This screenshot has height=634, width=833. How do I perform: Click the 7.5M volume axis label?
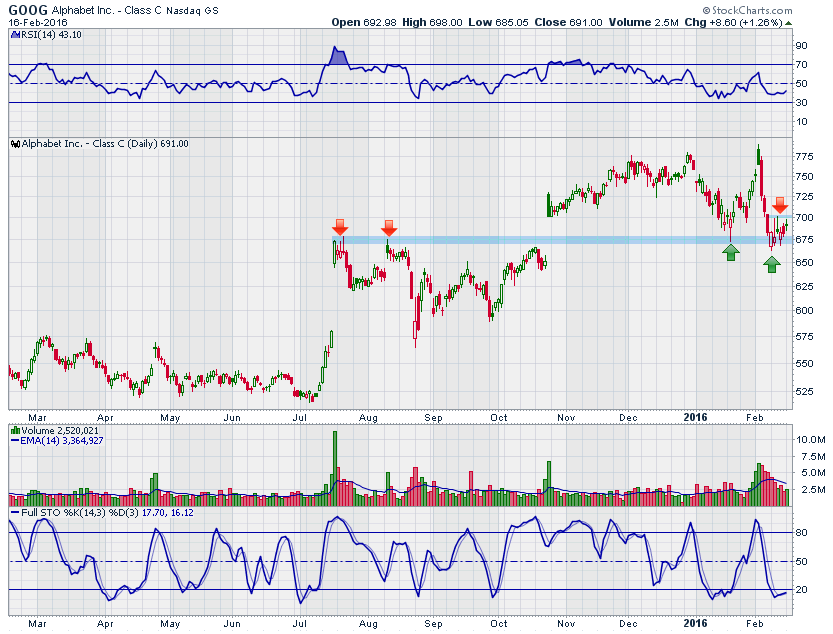click(x=813, y=457)
